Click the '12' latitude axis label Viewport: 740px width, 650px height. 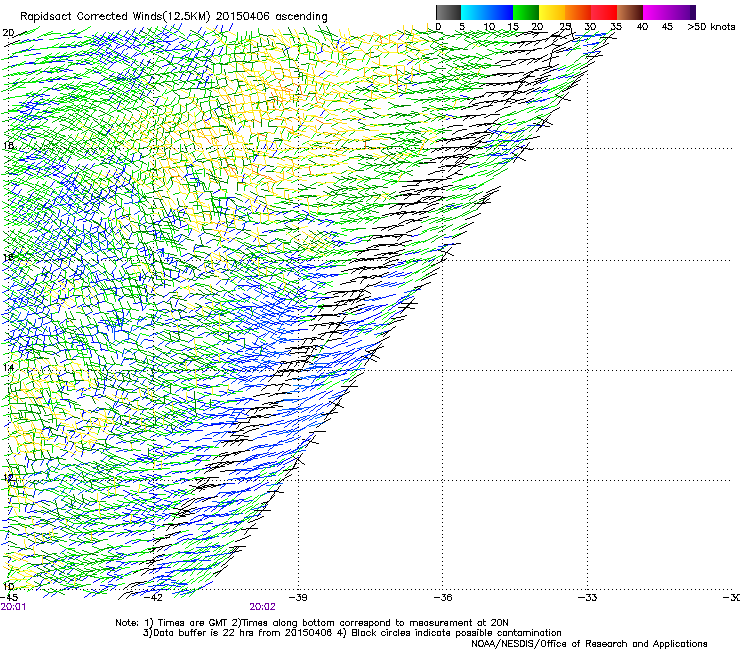[8, 477]
